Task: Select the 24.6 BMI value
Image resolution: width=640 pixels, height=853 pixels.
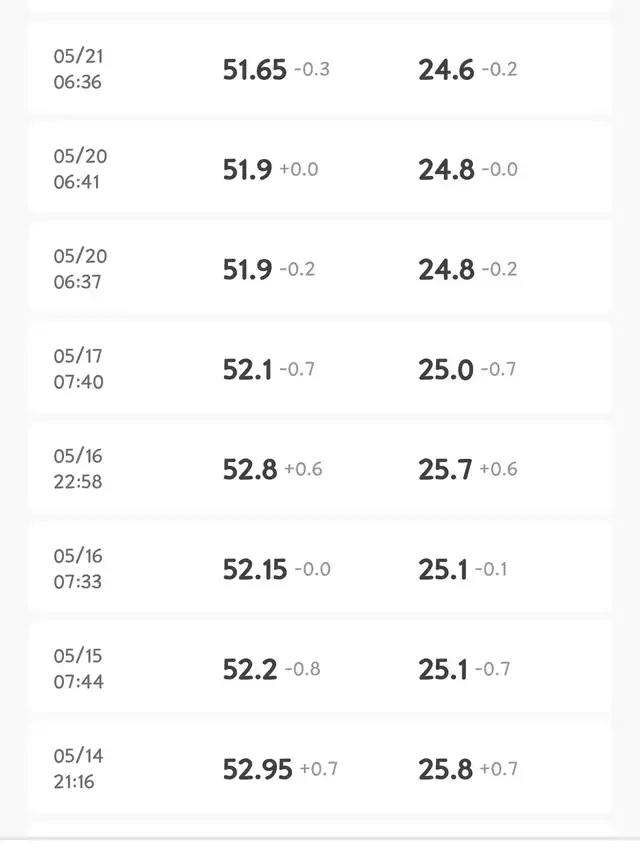Action: click(446, 70)
